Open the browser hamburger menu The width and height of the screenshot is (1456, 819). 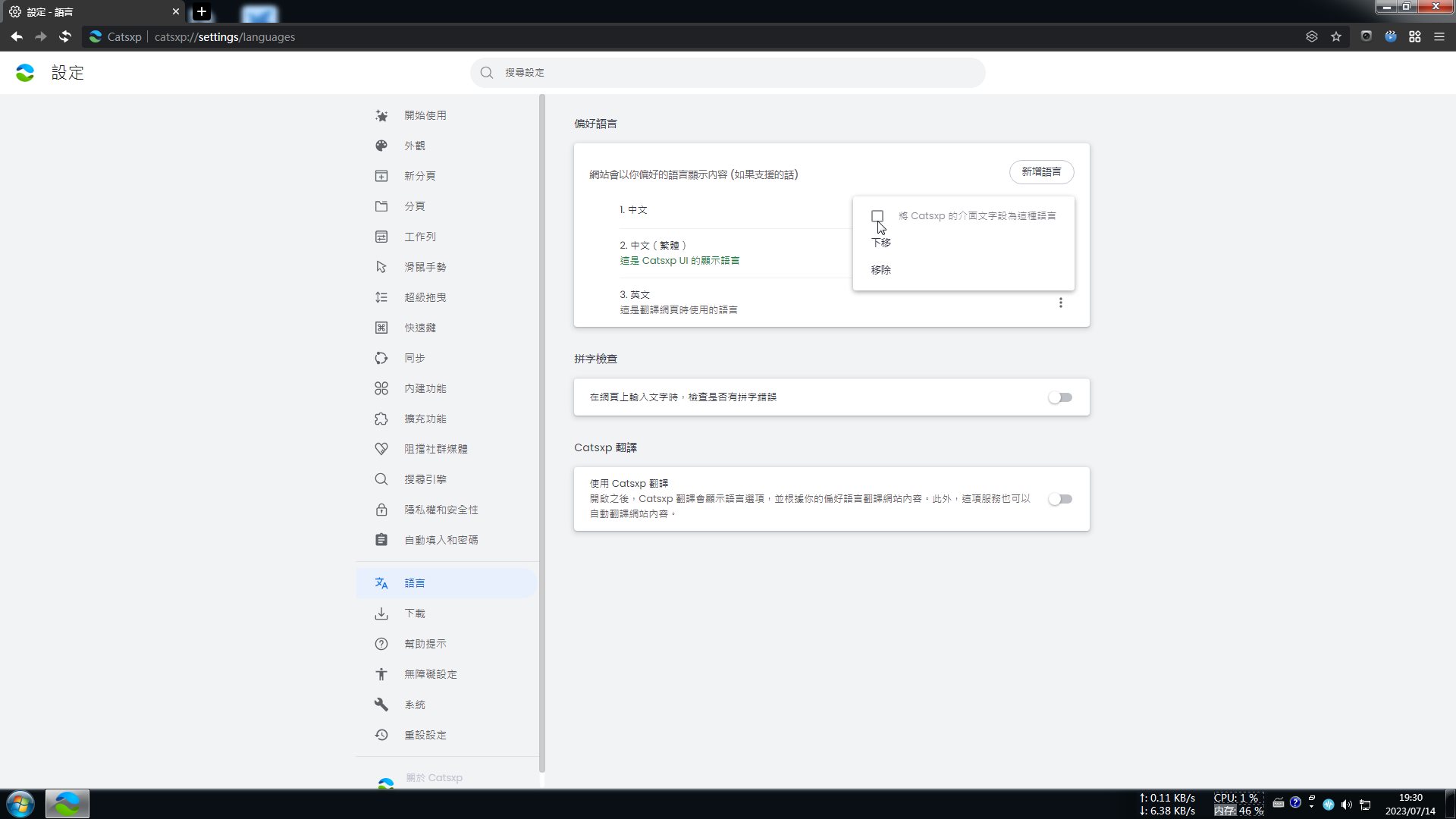(1439, 36)
